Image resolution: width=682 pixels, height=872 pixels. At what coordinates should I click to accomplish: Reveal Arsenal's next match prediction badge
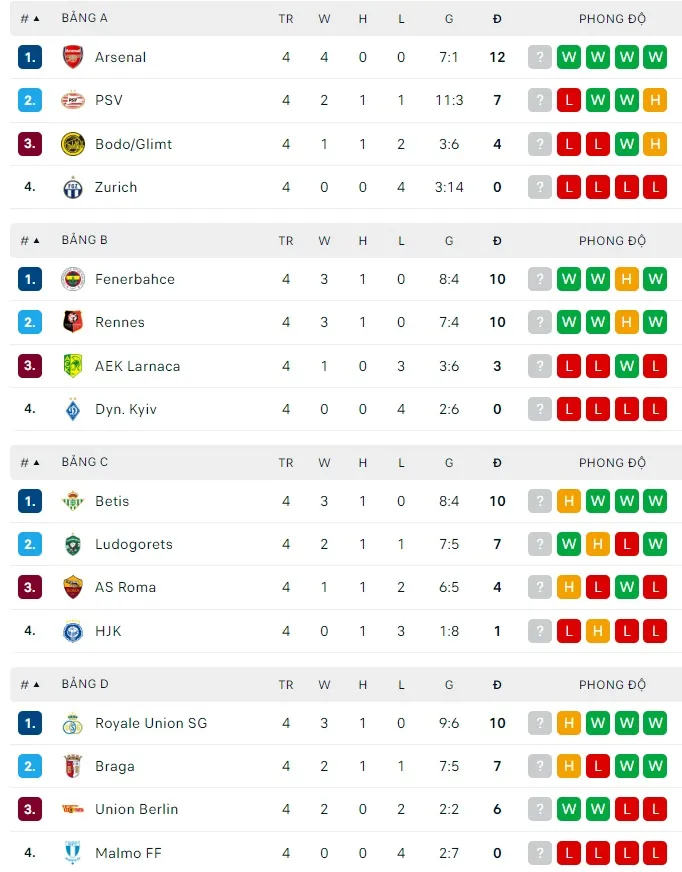(x=539, y=57)
